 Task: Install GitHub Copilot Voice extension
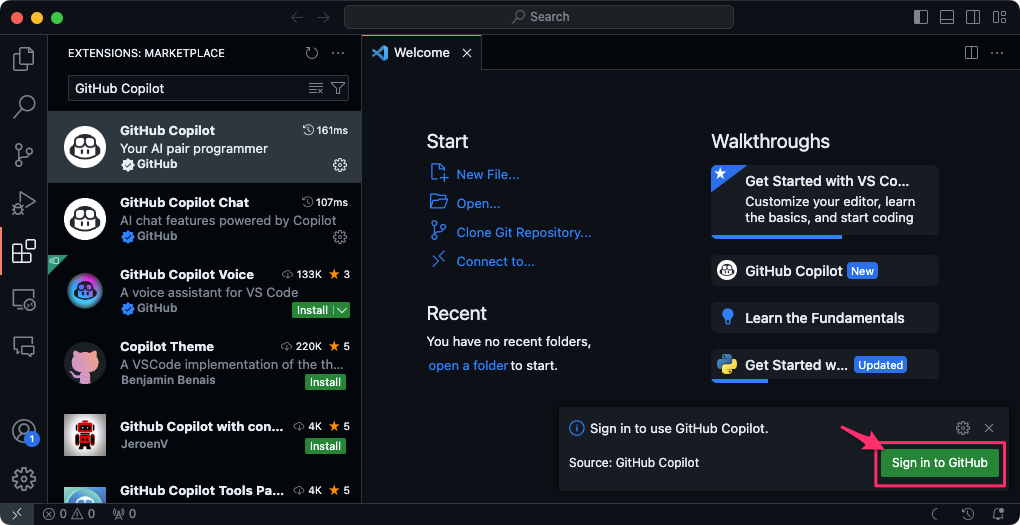point(313,310)
